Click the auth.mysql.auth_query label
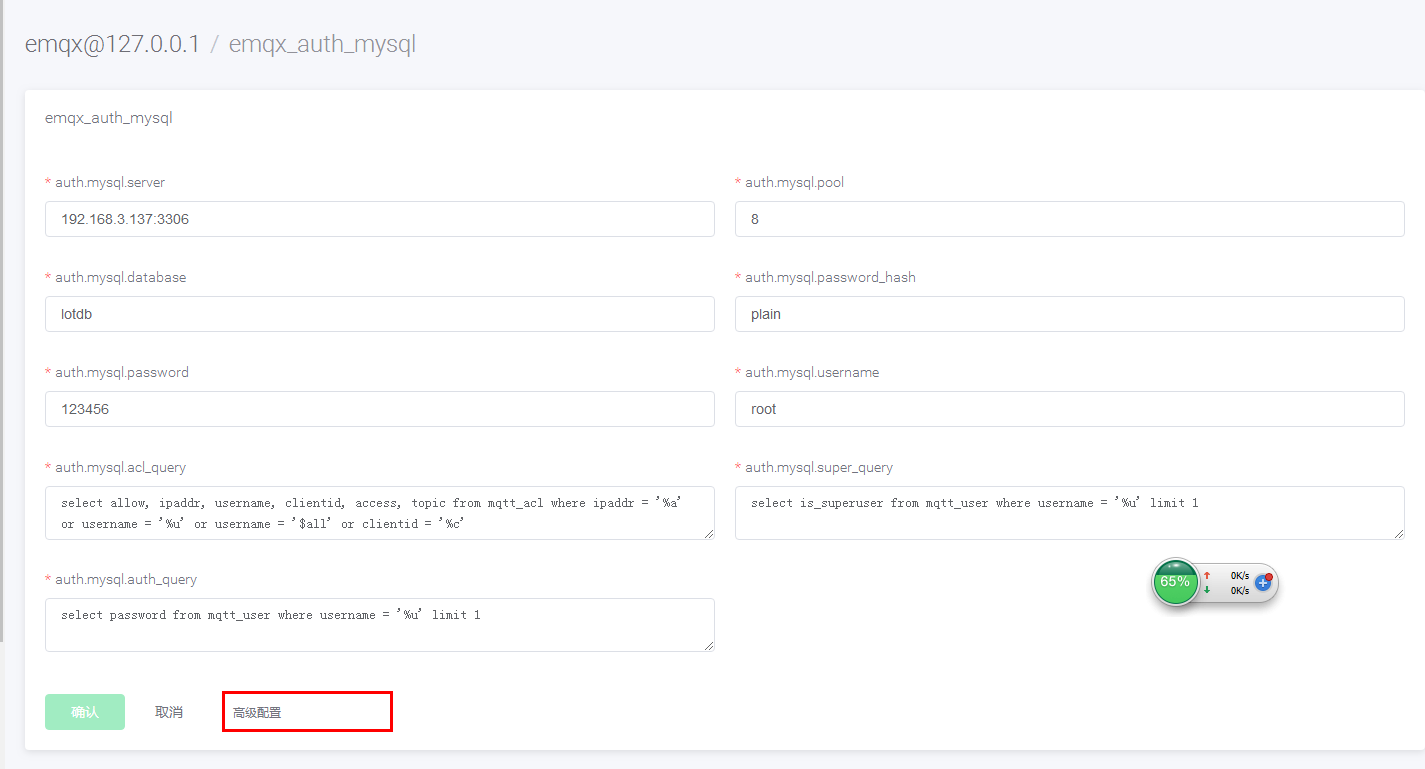 pos(126,579)
